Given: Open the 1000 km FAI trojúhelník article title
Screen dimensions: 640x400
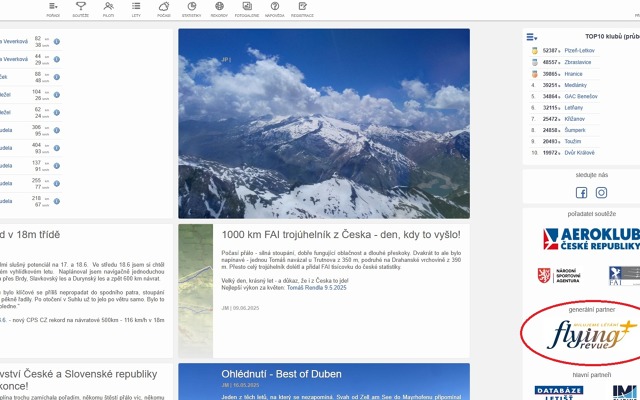Looking at the screenshot, I should coord(341,235).
